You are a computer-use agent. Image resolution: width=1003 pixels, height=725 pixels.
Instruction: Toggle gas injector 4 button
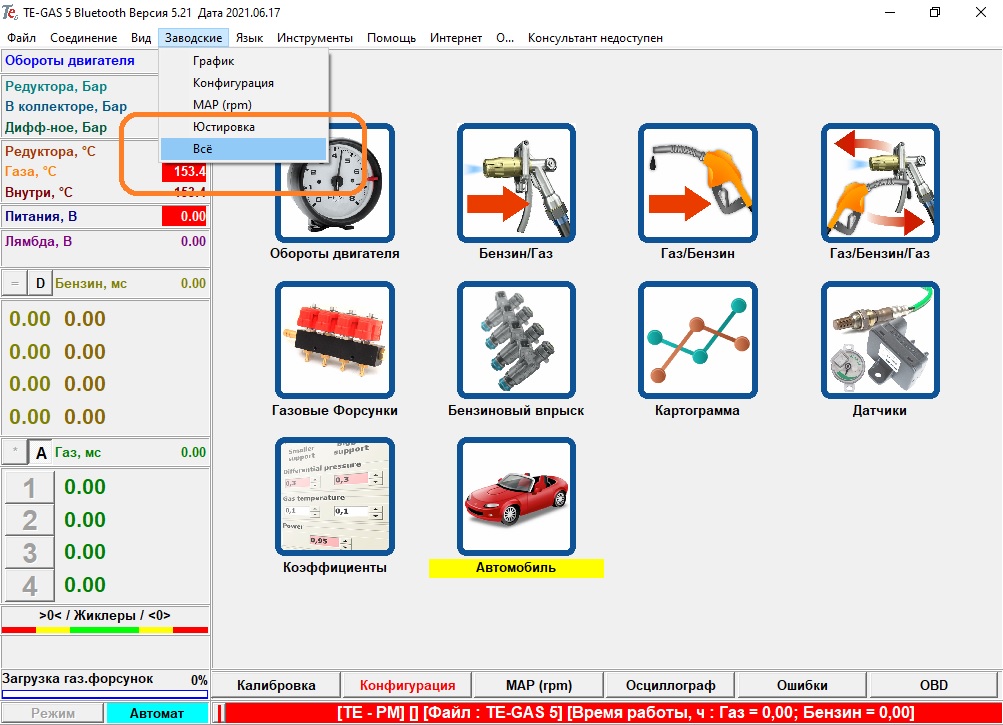click(29, 586)
